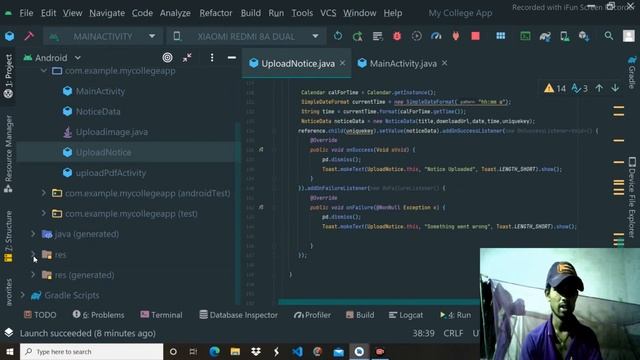Open the Refactor menu
The width and height of the screenshot is (640, 360).
[216, 13]
